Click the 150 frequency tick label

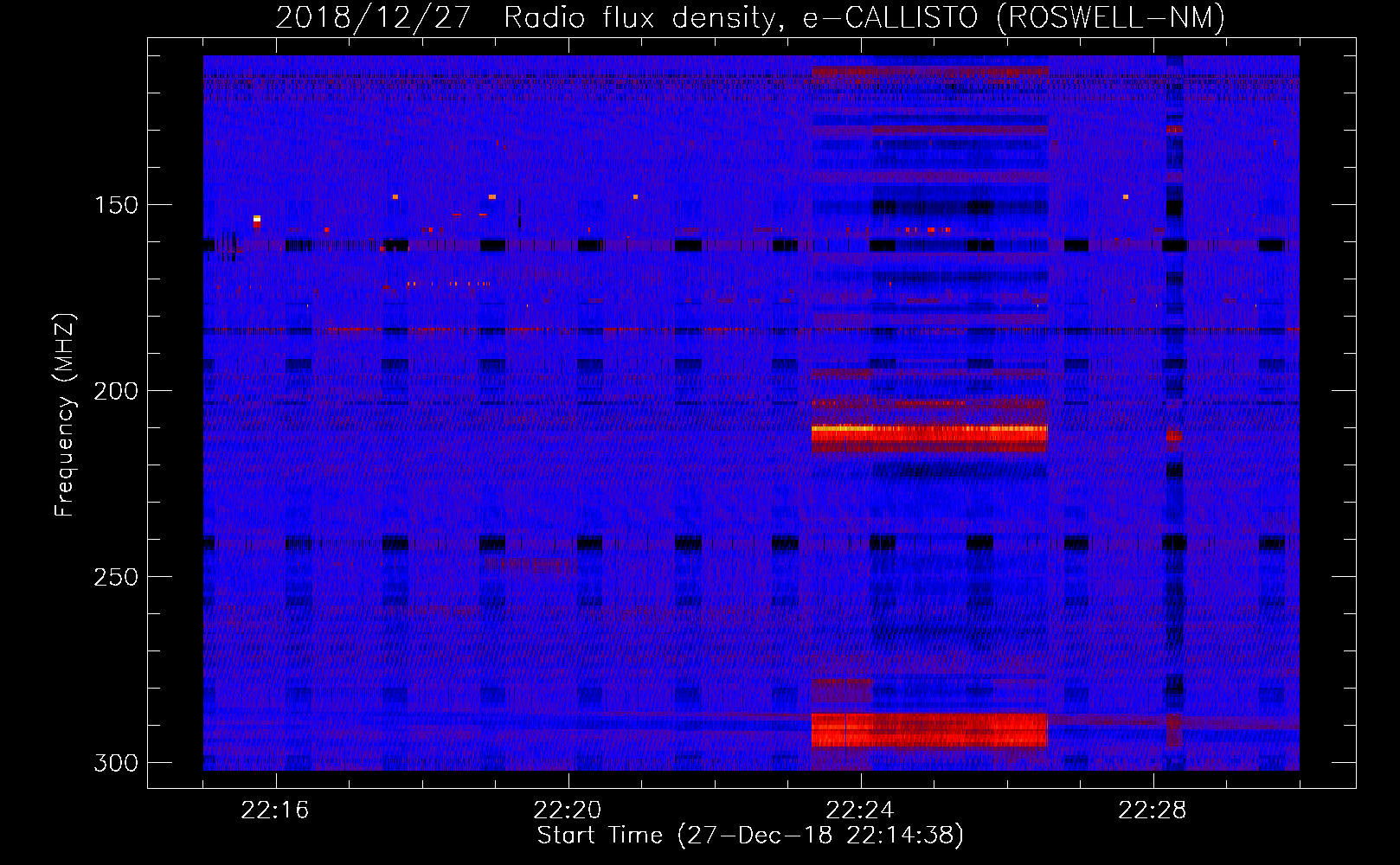point(116,205)
